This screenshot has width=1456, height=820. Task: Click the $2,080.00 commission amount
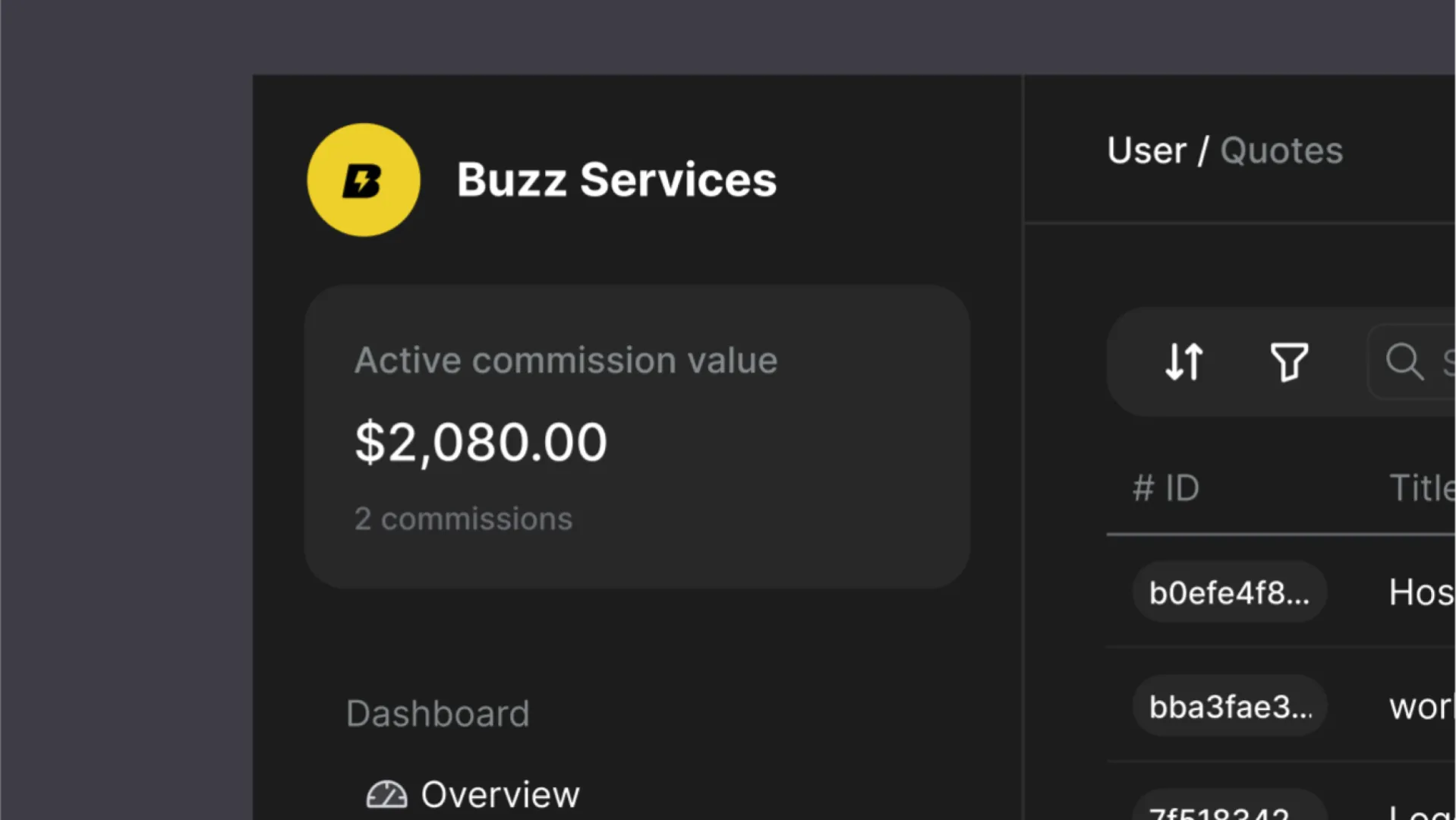pyautogui.click(x=481, y=442)
